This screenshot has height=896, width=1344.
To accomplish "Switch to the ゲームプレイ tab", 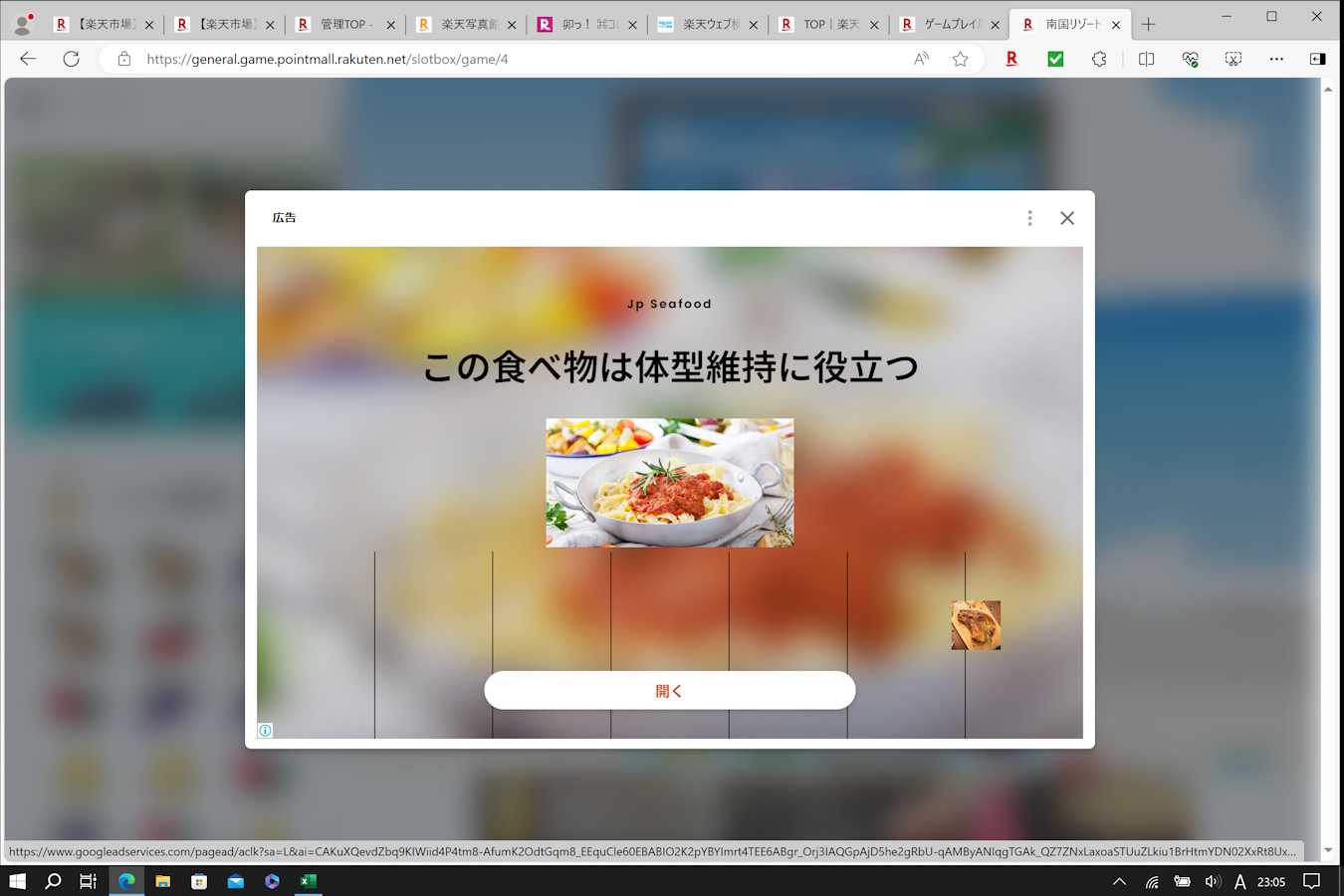I will pos(949,24).
